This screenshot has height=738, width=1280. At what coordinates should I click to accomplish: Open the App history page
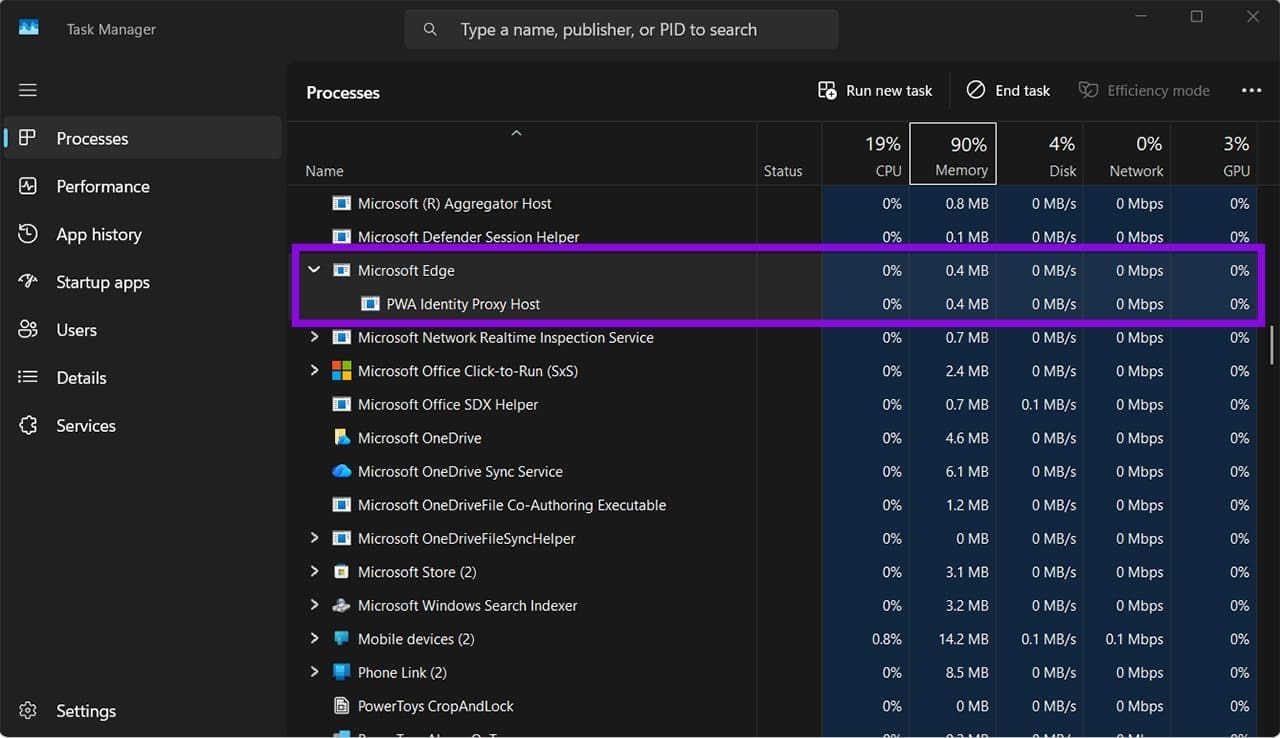point(142,234)
